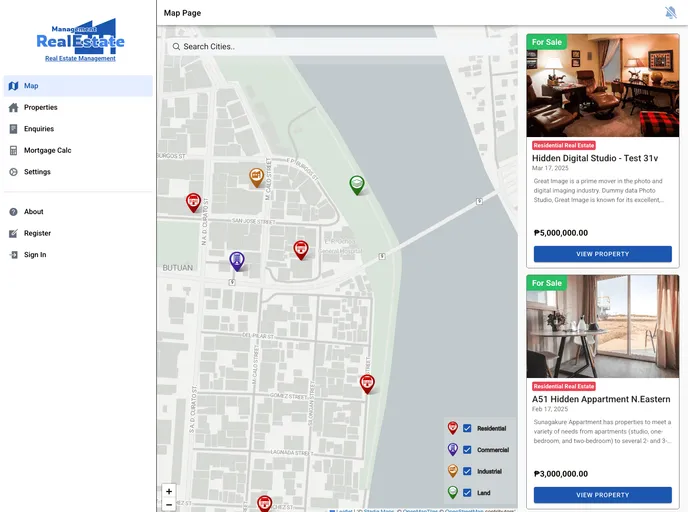688x512 pixels.
Task: Select the purple commercial map marker
Action: [x=237, y=261]
